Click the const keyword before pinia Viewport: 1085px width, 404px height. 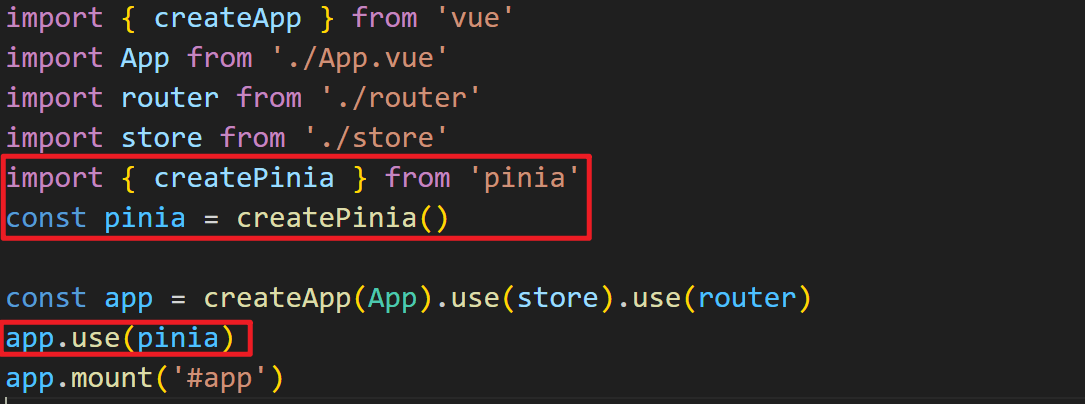click(46, 219)
